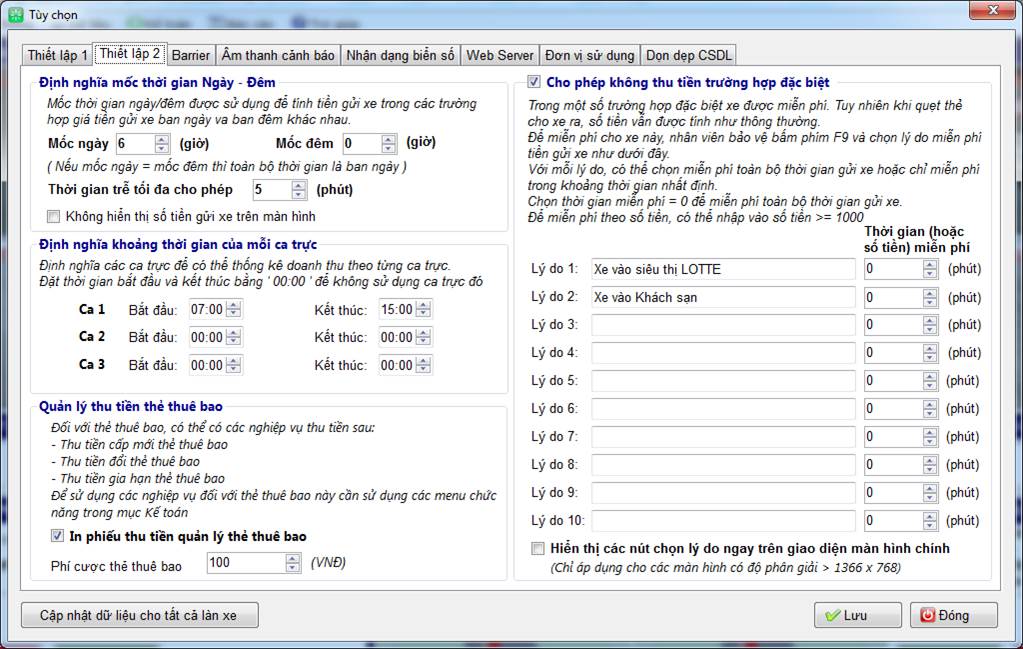Uncheck In phiếu thu tiền quản lý thẻ thuê bao
This screenshot has width=1023, height=649.
click(58, 537)
